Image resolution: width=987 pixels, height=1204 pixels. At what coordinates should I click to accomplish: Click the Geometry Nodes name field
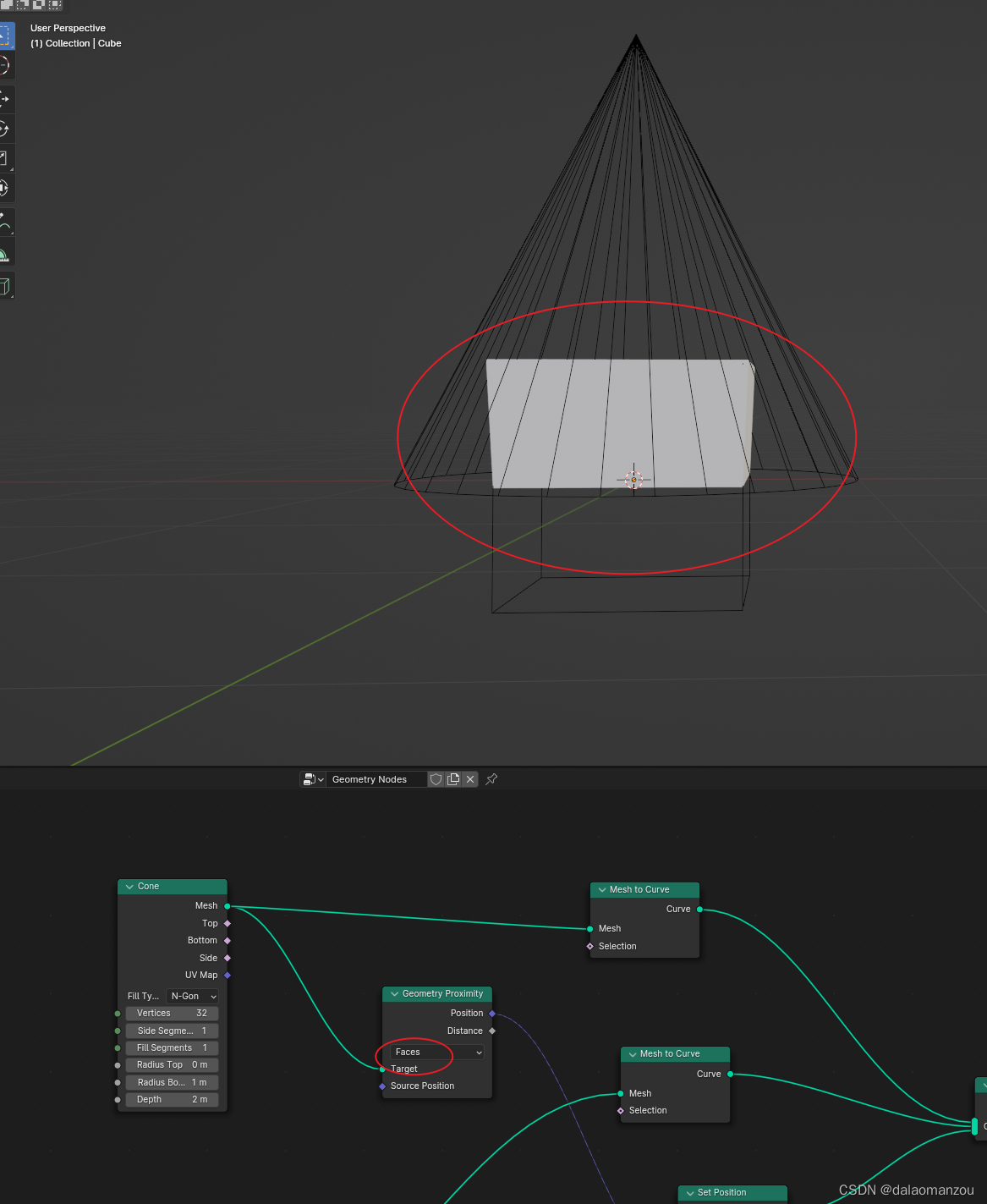376,779
